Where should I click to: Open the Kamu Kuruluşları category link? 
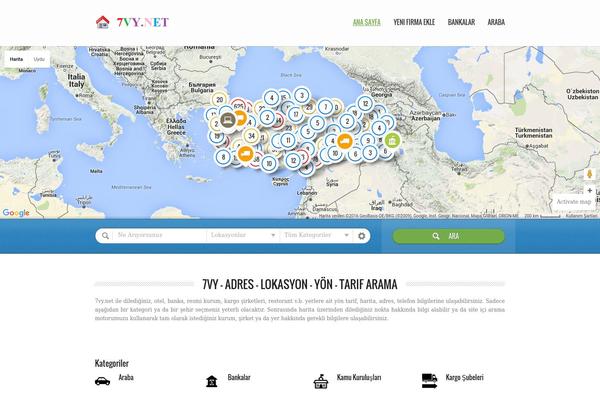click(359, 377)
